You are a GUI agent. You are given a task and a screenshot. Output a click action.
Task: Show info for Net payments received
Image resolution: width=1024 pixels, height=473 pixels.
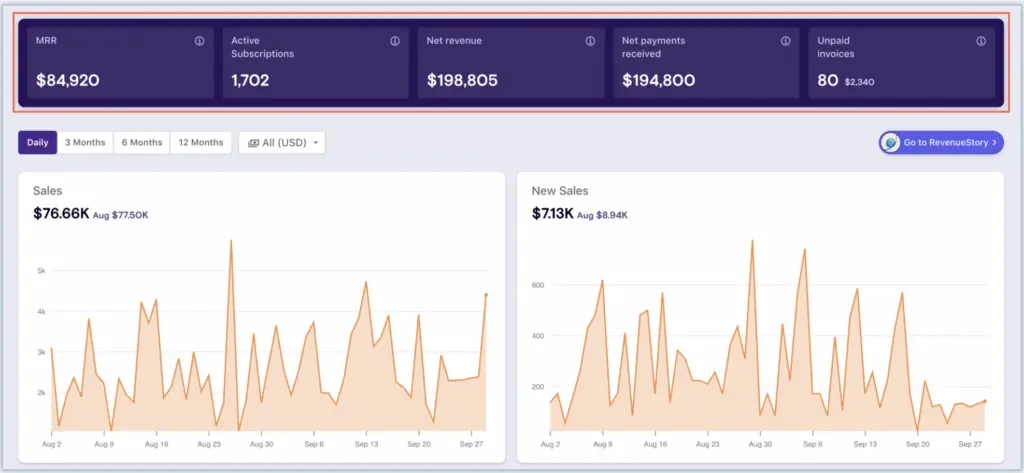[786, 42]
